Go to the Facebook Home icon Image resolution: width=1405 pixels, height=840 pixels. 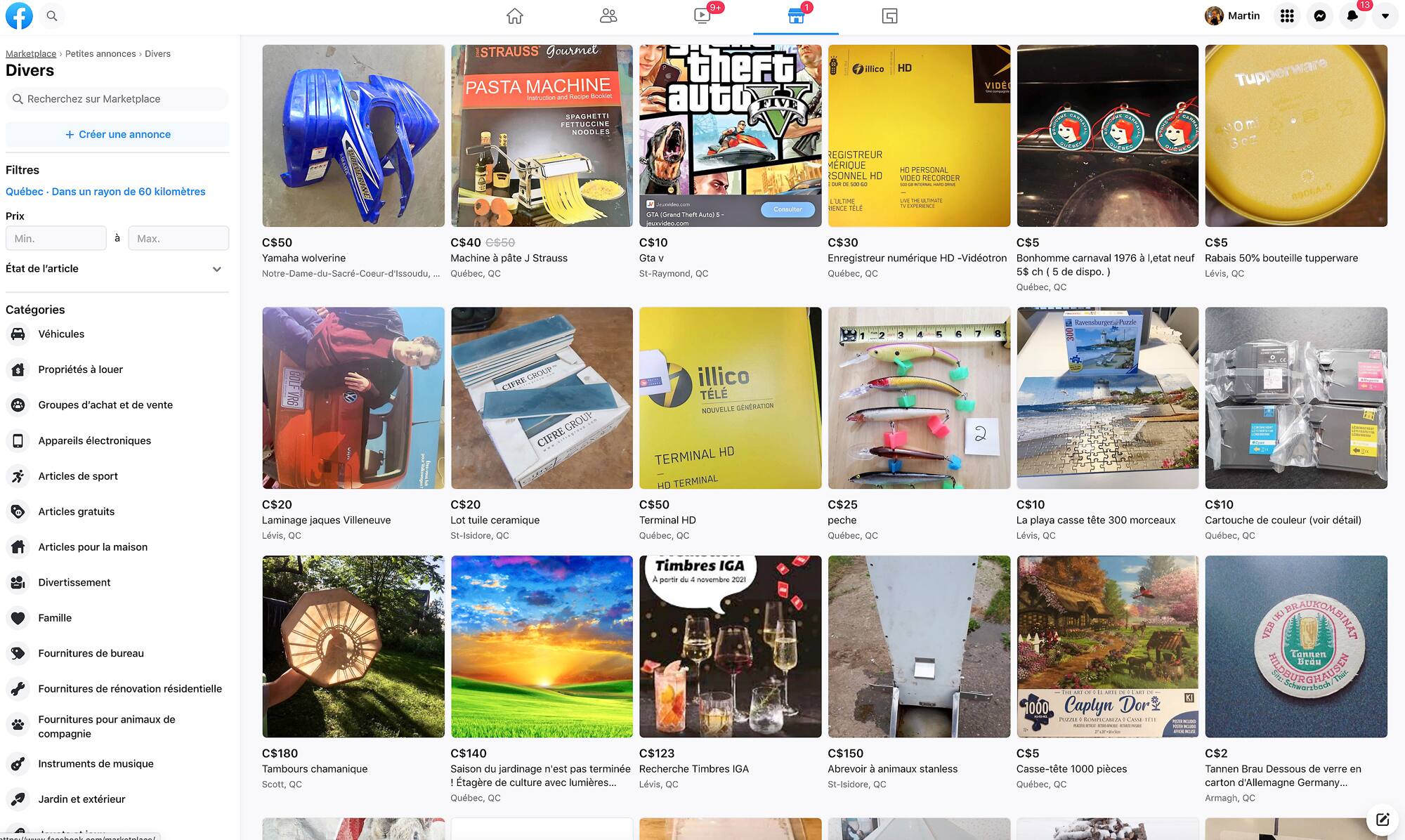tap(515, 16)
